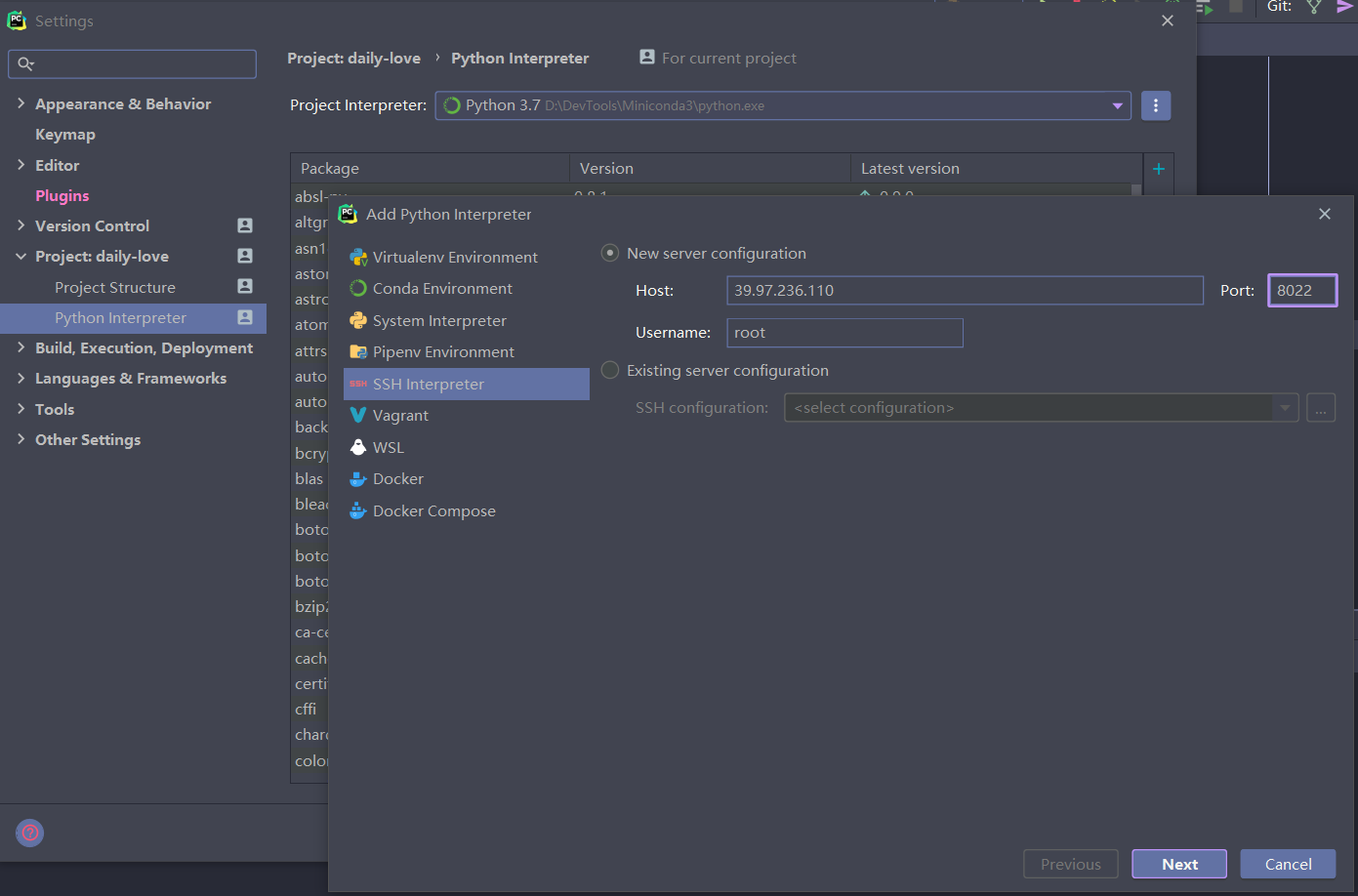This screenshot has height=896, width=1358.
Task: Click Project: daily-love breadcrumb
Action: tap(353, 59)
